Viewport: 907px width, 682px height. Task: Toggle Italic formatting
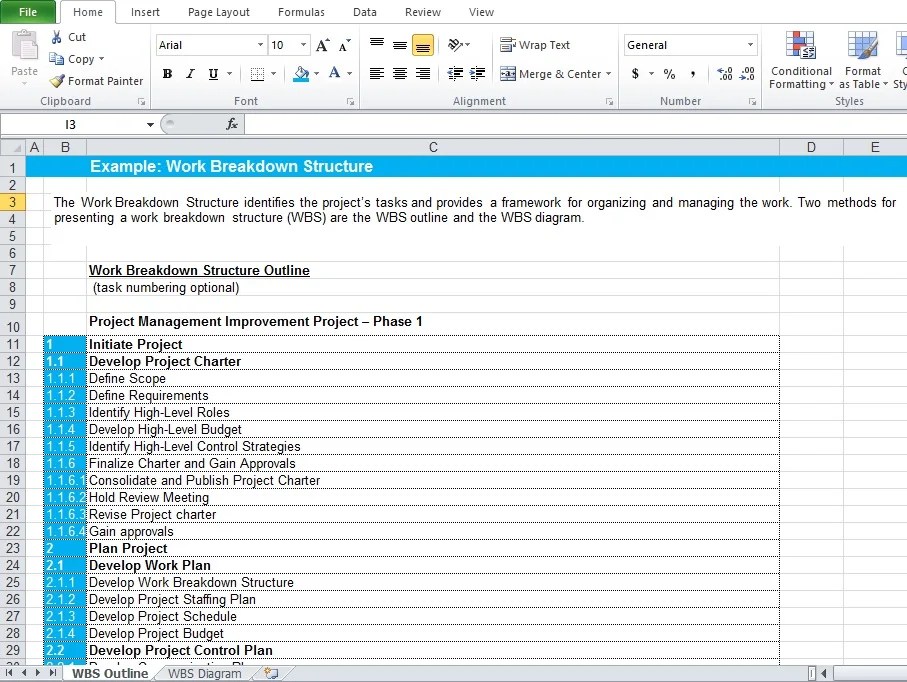pyautogui.click(x=190, y=73)
